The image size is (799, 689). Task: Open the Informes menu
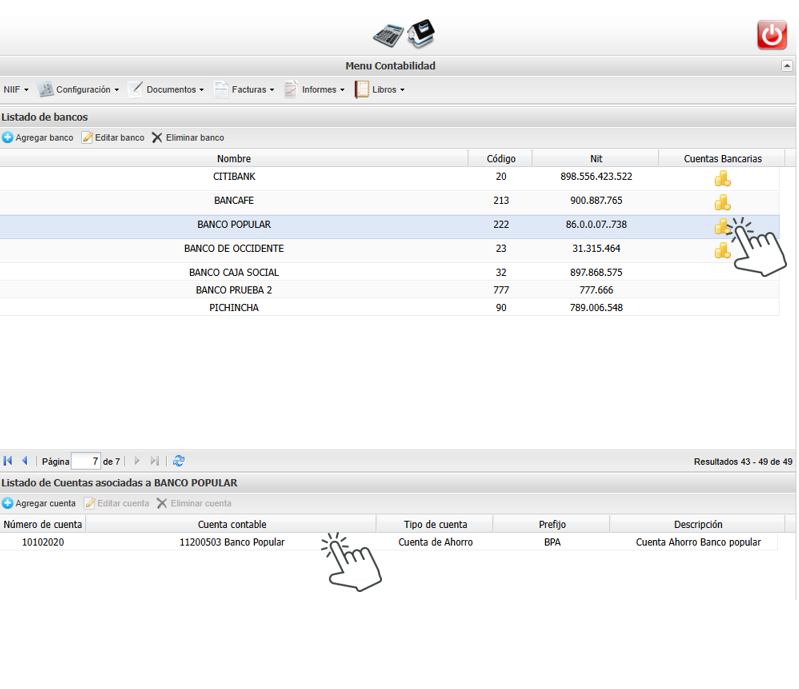pyautogui.click(x=315, y=90)
